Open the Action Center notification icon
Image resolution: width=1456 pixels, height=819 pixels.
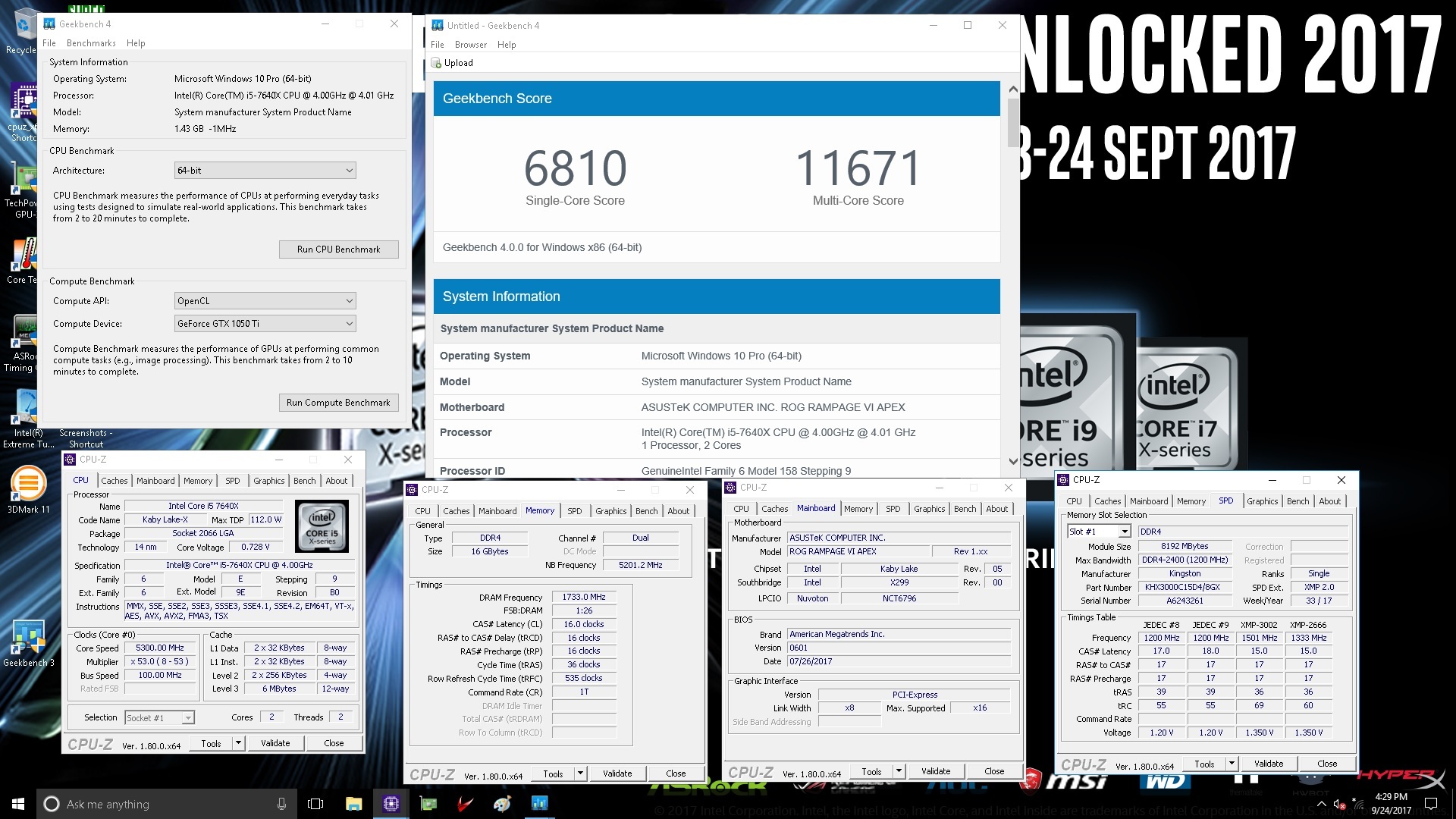[1431, 804]
